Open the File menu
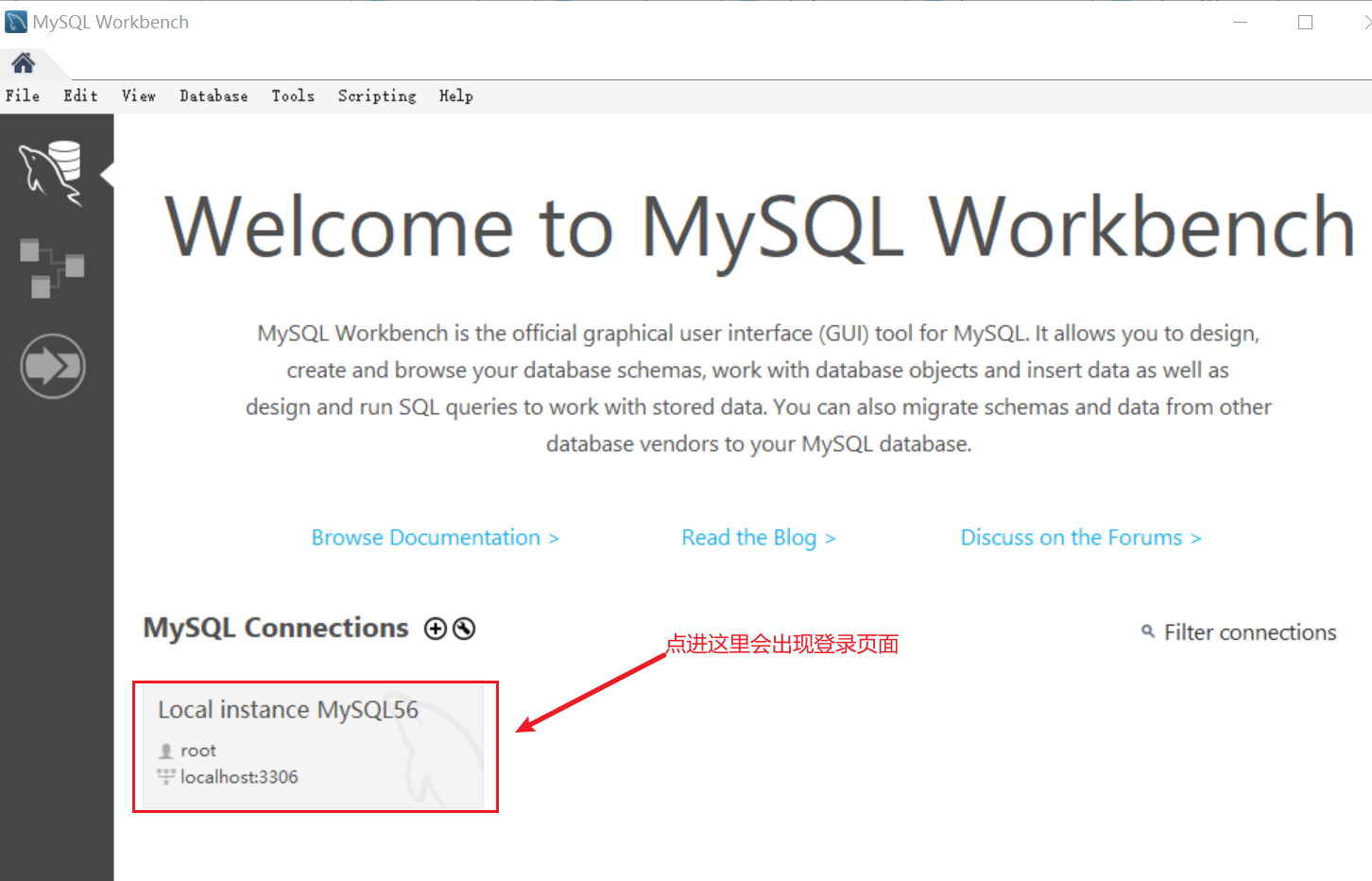Screen dimensions: 1372x881 23,95
